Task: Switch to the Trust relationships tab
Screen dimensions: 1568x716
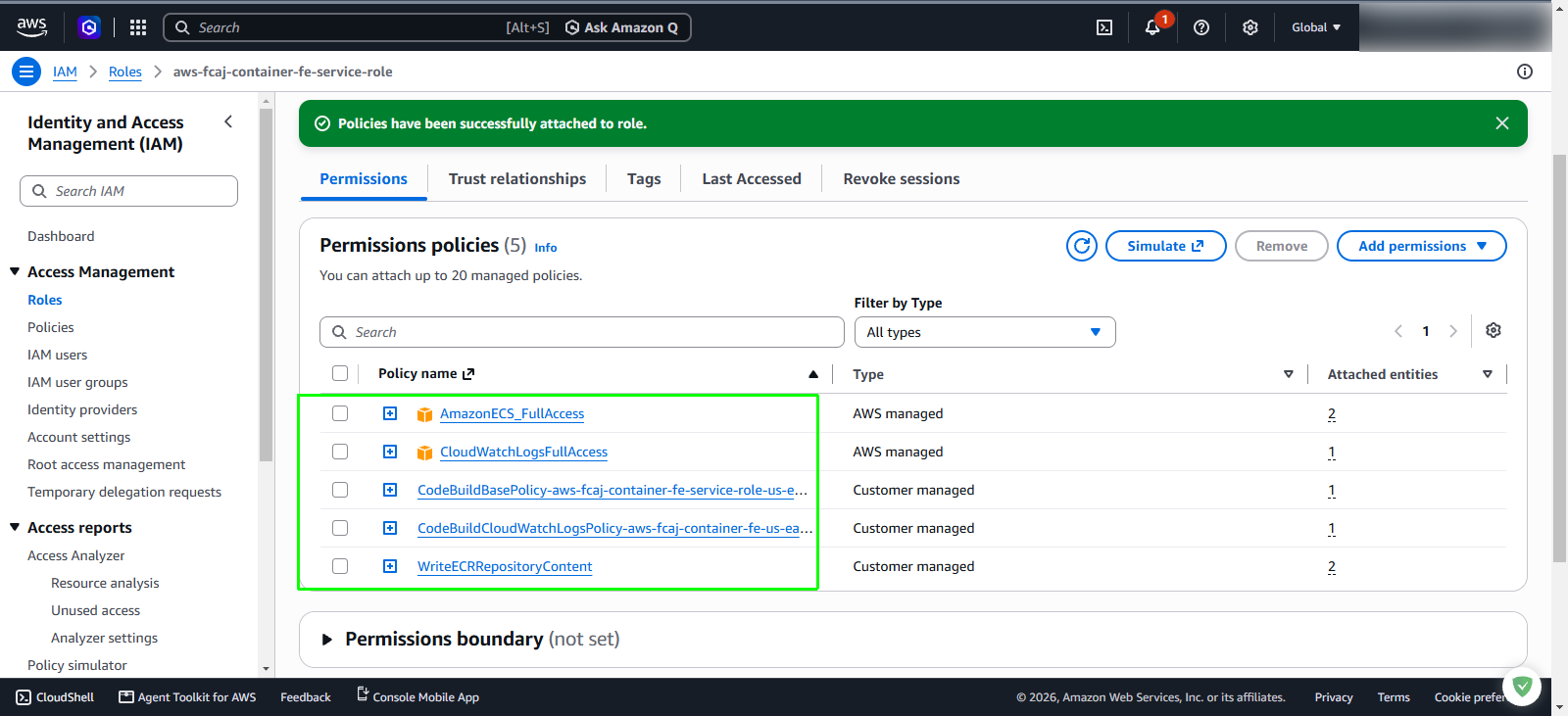Action: tap(517, 178)
